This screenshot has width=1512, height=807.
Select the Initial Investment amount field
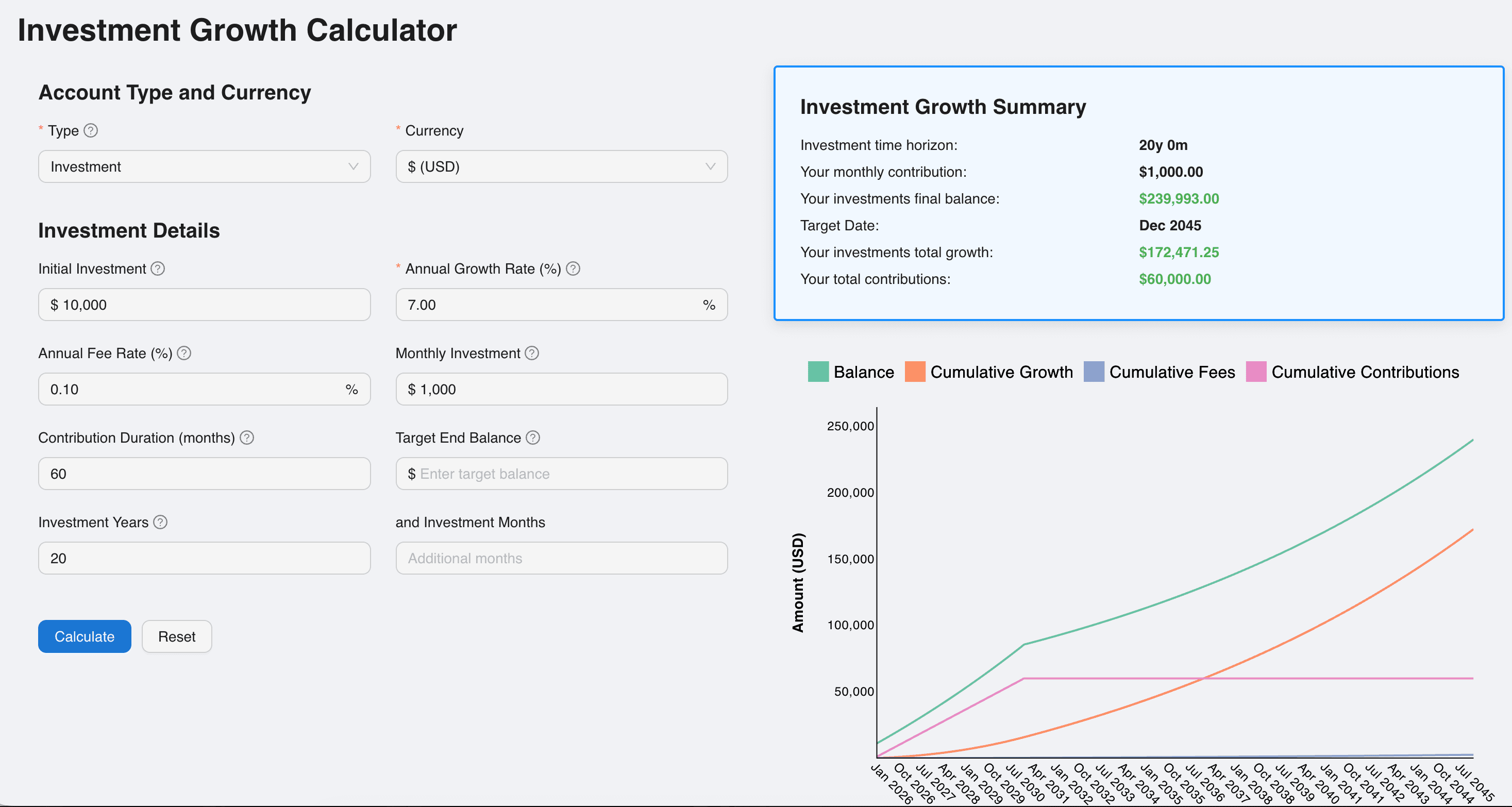tap(204, 305)
